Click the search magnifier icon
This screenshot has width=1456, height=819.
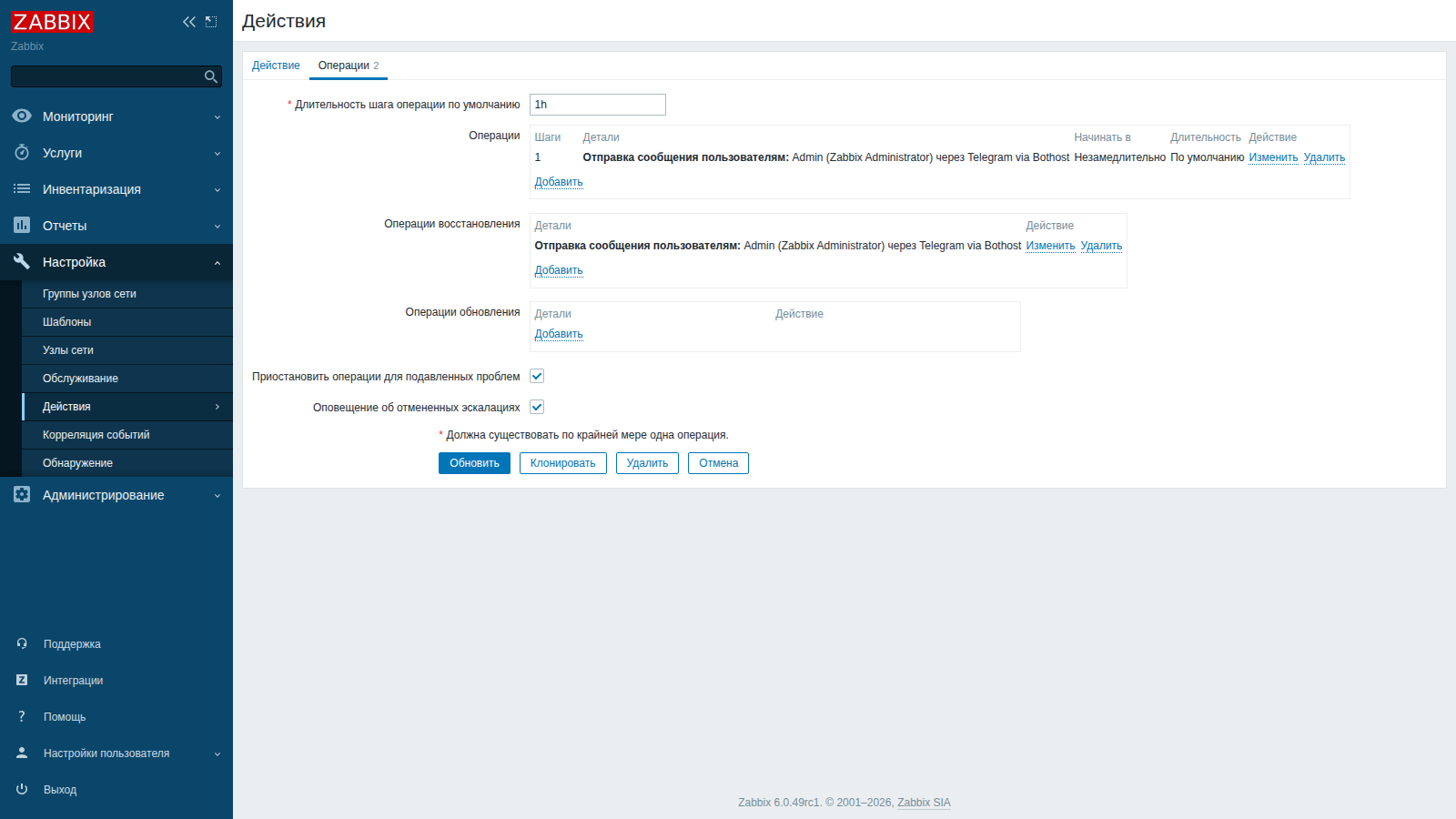click(x=211, y=76)
